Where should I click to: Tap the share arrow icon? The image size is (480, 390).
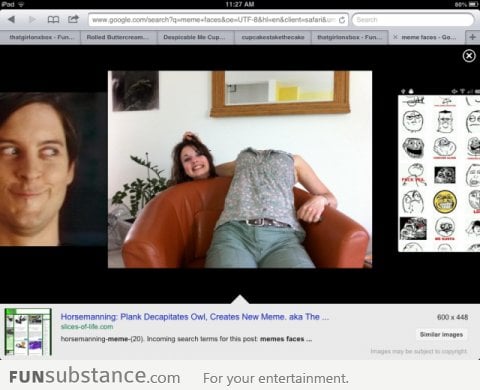tap(73, 19)
